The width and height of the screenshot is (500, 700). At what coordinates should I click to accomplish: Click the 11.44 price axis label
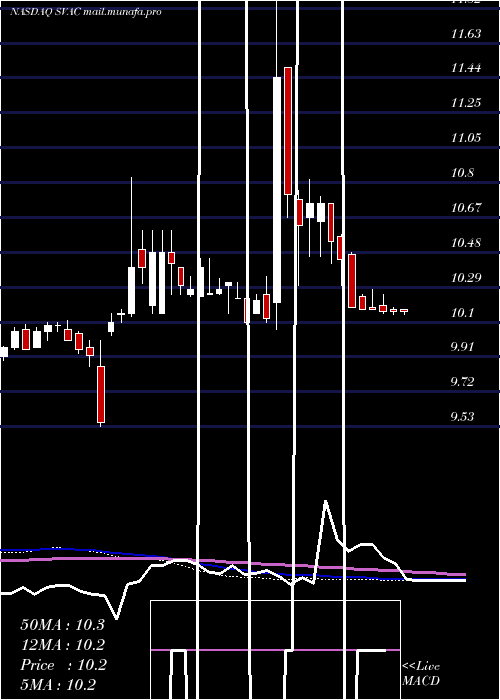pyautogui.click(x=466, y=68)
